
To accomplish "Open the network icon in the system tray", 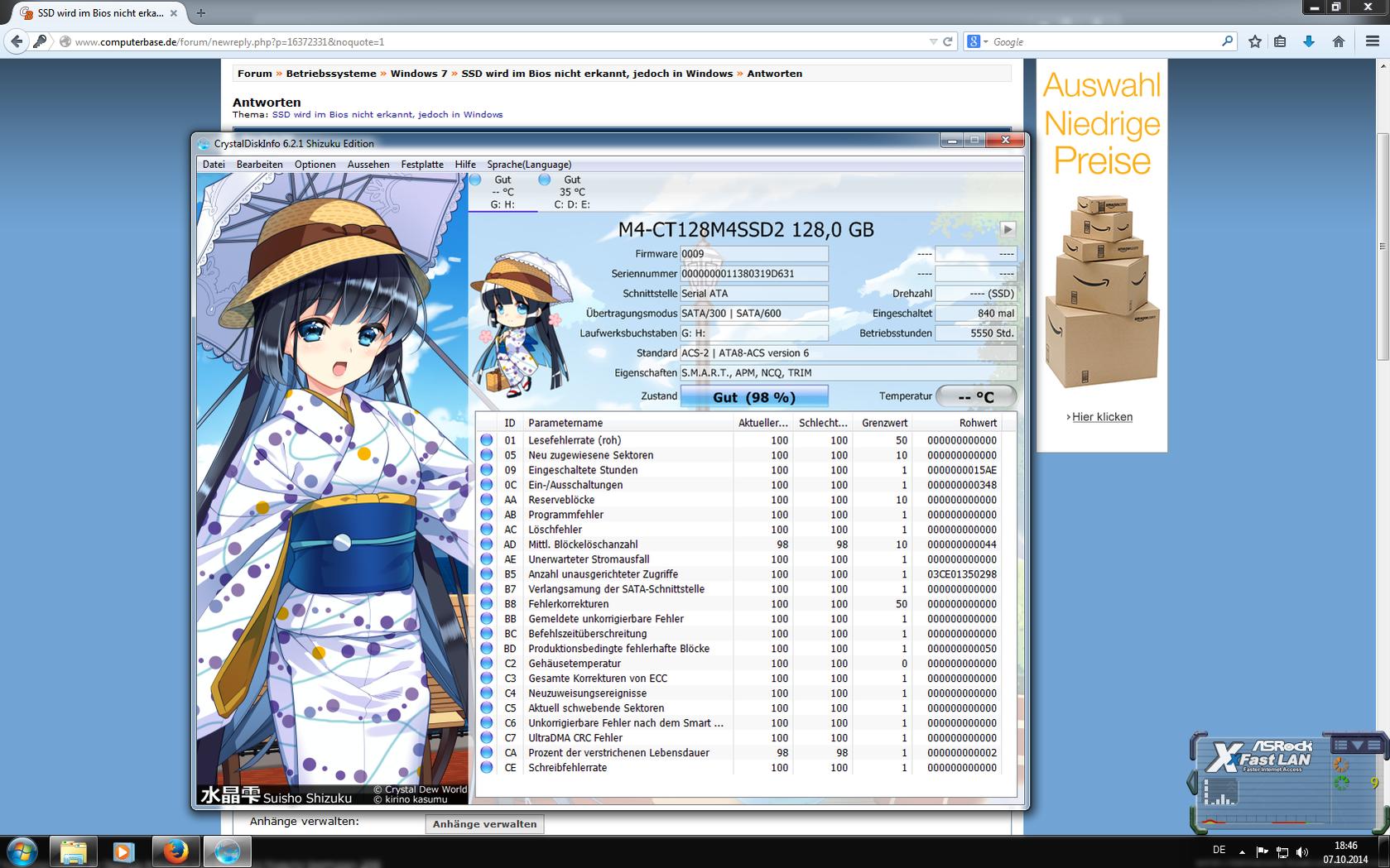I will (x=1282, y=851).
